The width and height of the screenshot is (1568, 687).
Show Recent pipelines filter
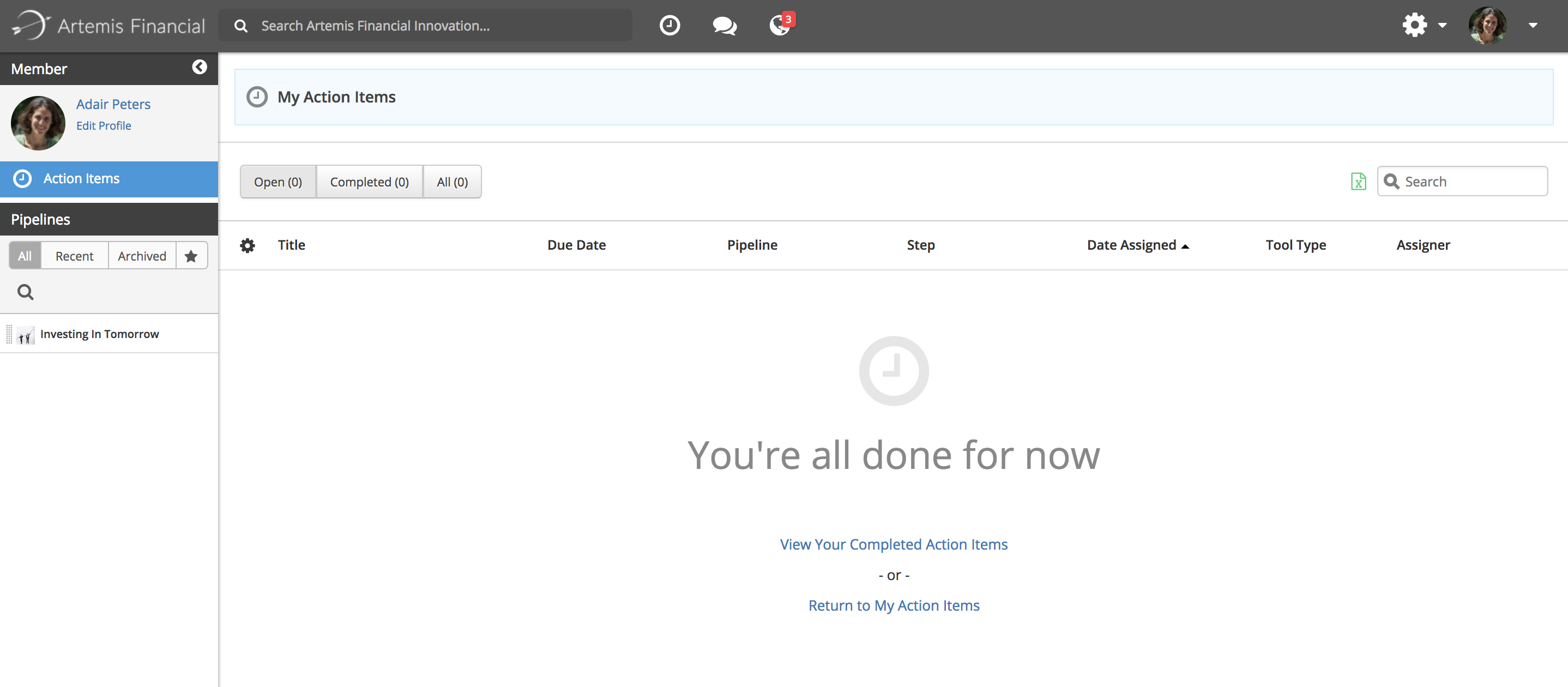coord(74,256)
